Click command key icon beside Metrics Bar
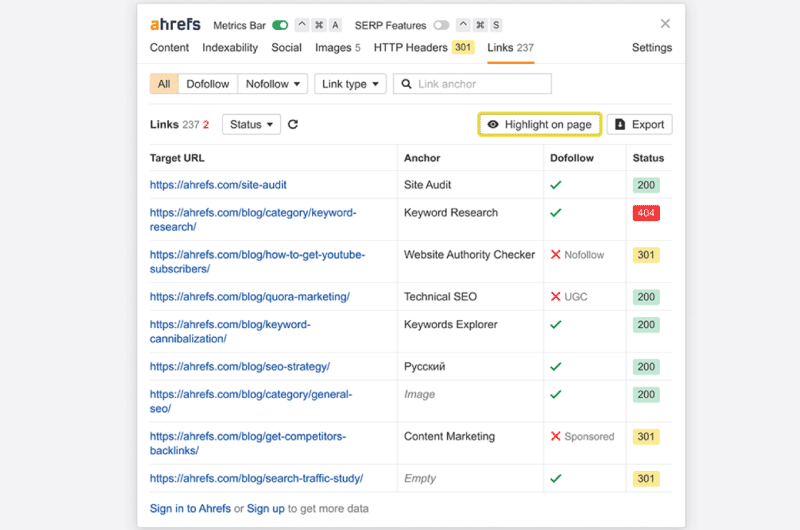 tap(319, 25)
